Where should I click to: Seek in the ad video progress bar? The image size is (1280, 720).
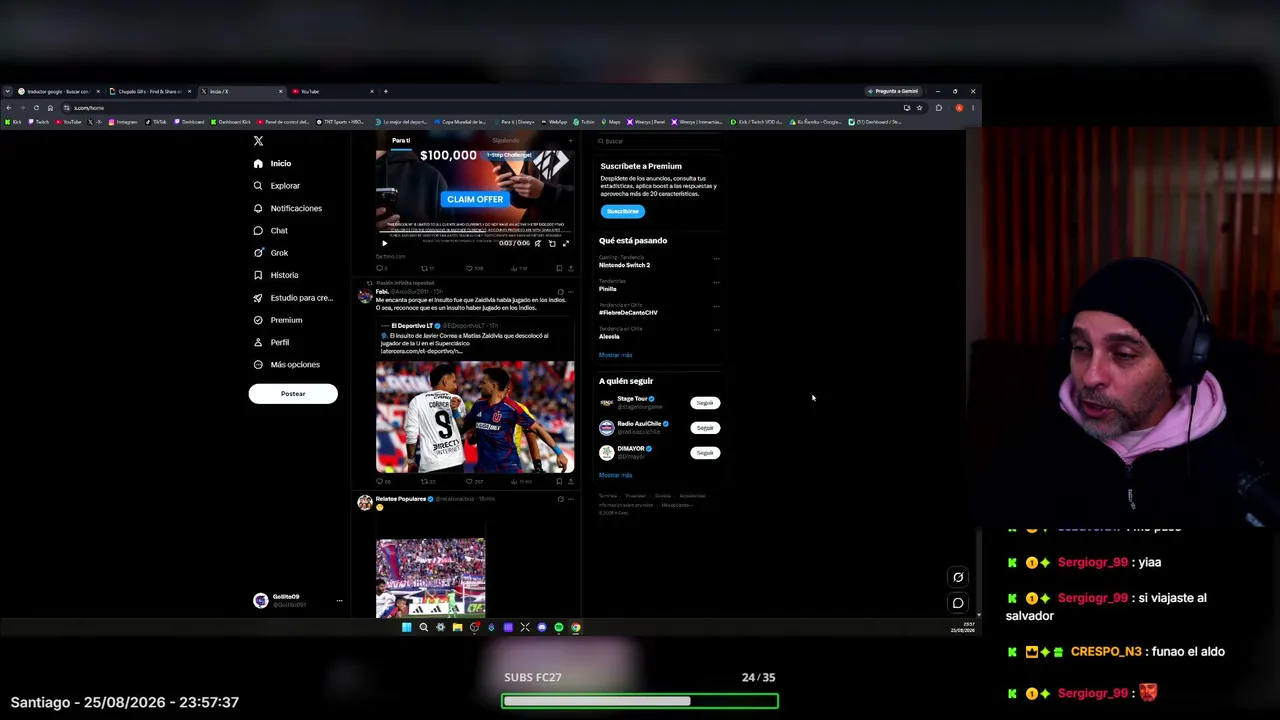[475, 234]
